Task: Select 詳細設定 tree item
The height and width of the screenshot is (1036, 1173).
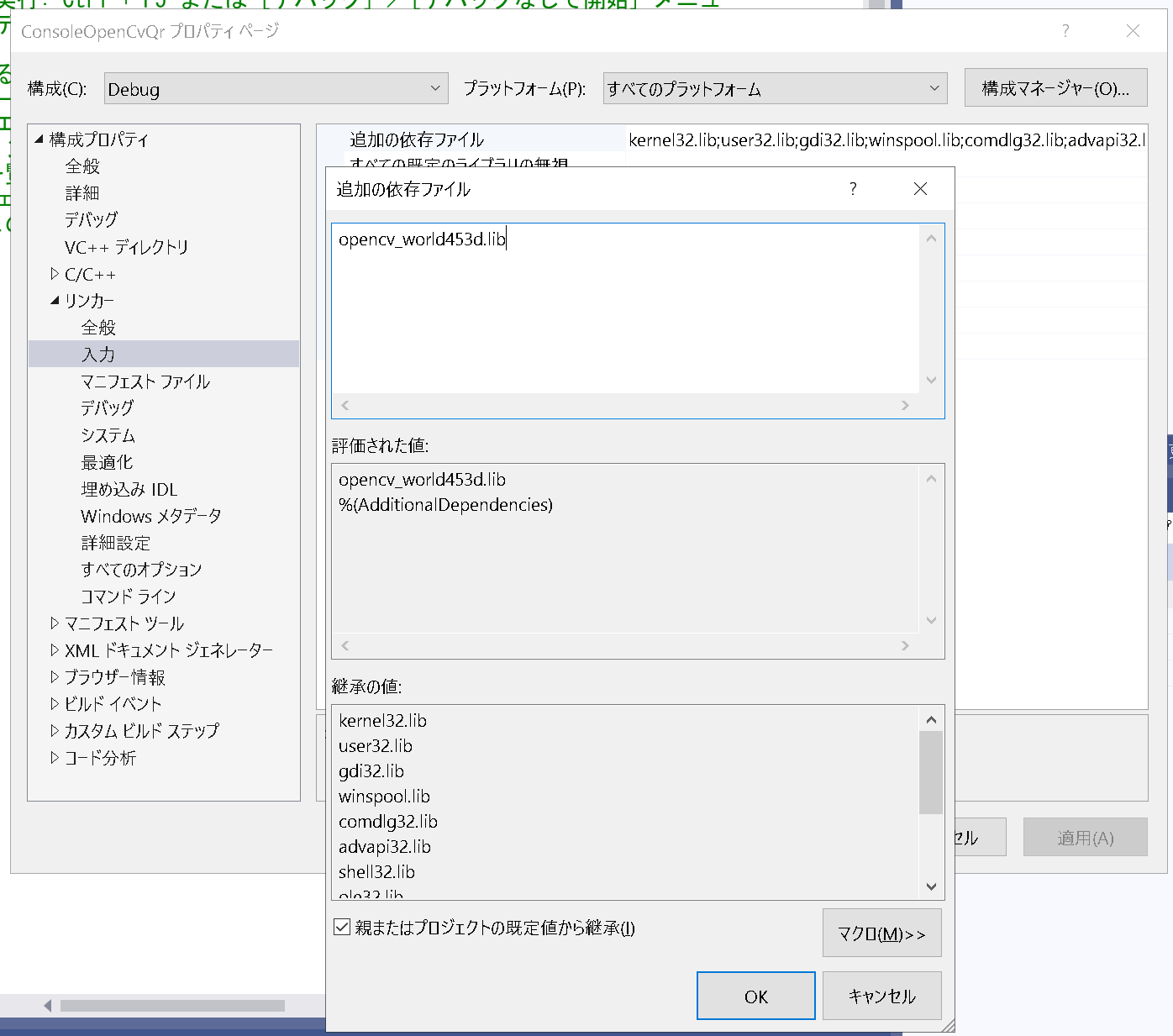Action: coord(115,543)
